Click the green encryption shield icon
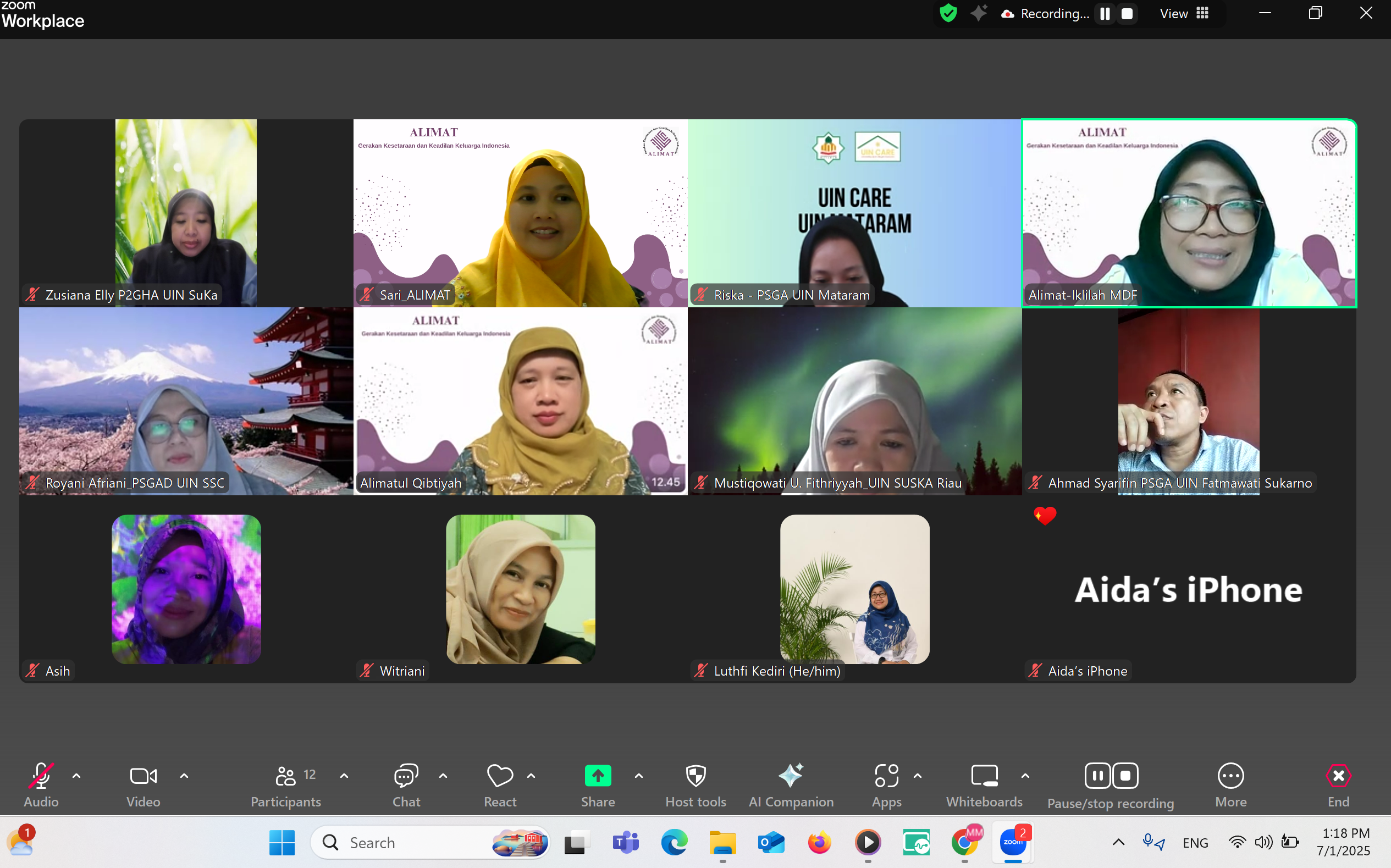Image resolution: width=1391 pixels, height=868 pixels. click(948, 13)
